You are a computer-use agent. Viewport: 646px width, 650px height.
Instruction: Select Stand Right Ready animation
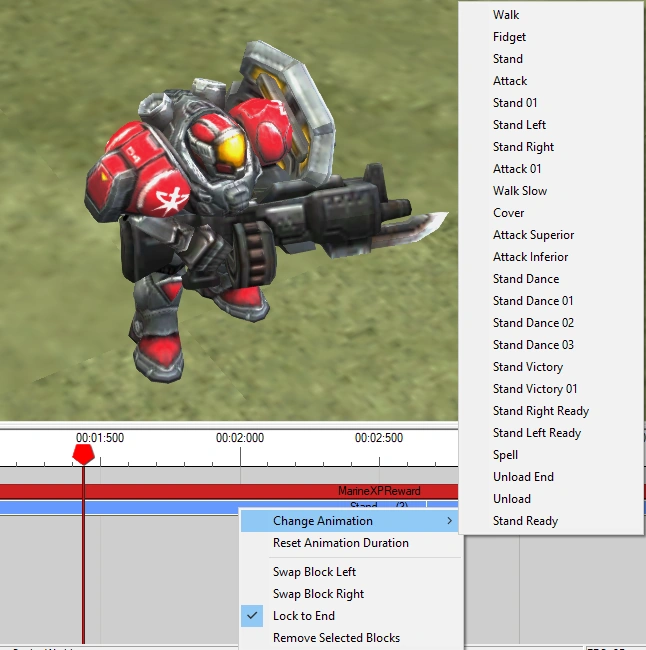point(551,410)
